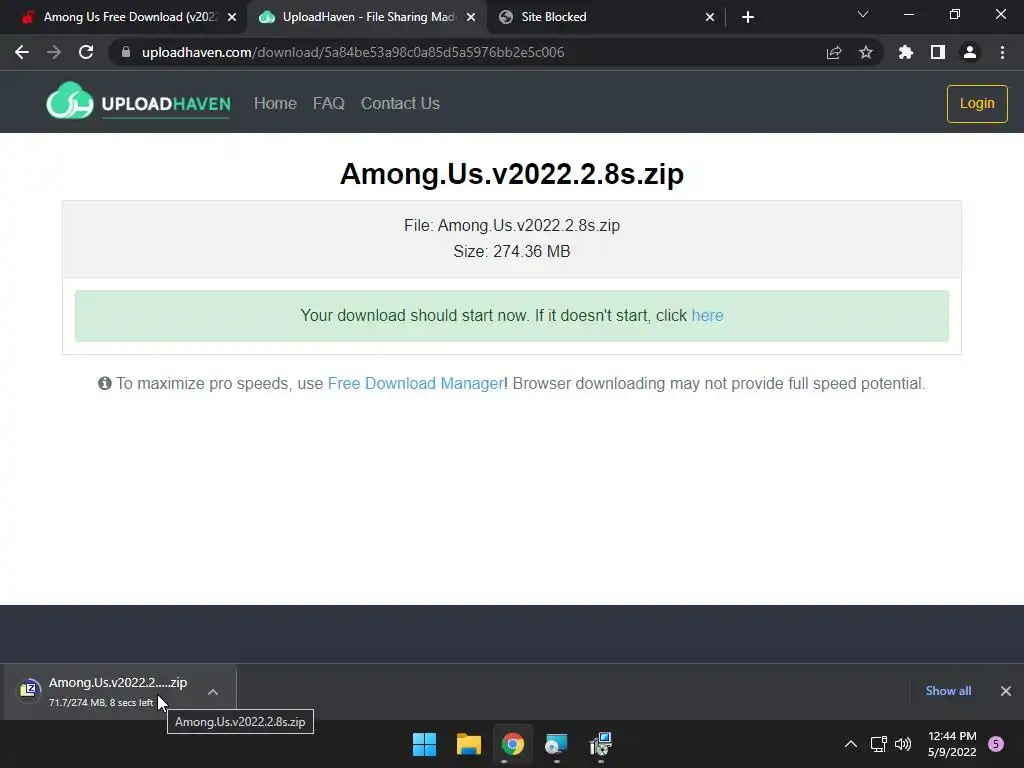
Task: Open the FAQ navigation link
Action: (x=328, y=103)
